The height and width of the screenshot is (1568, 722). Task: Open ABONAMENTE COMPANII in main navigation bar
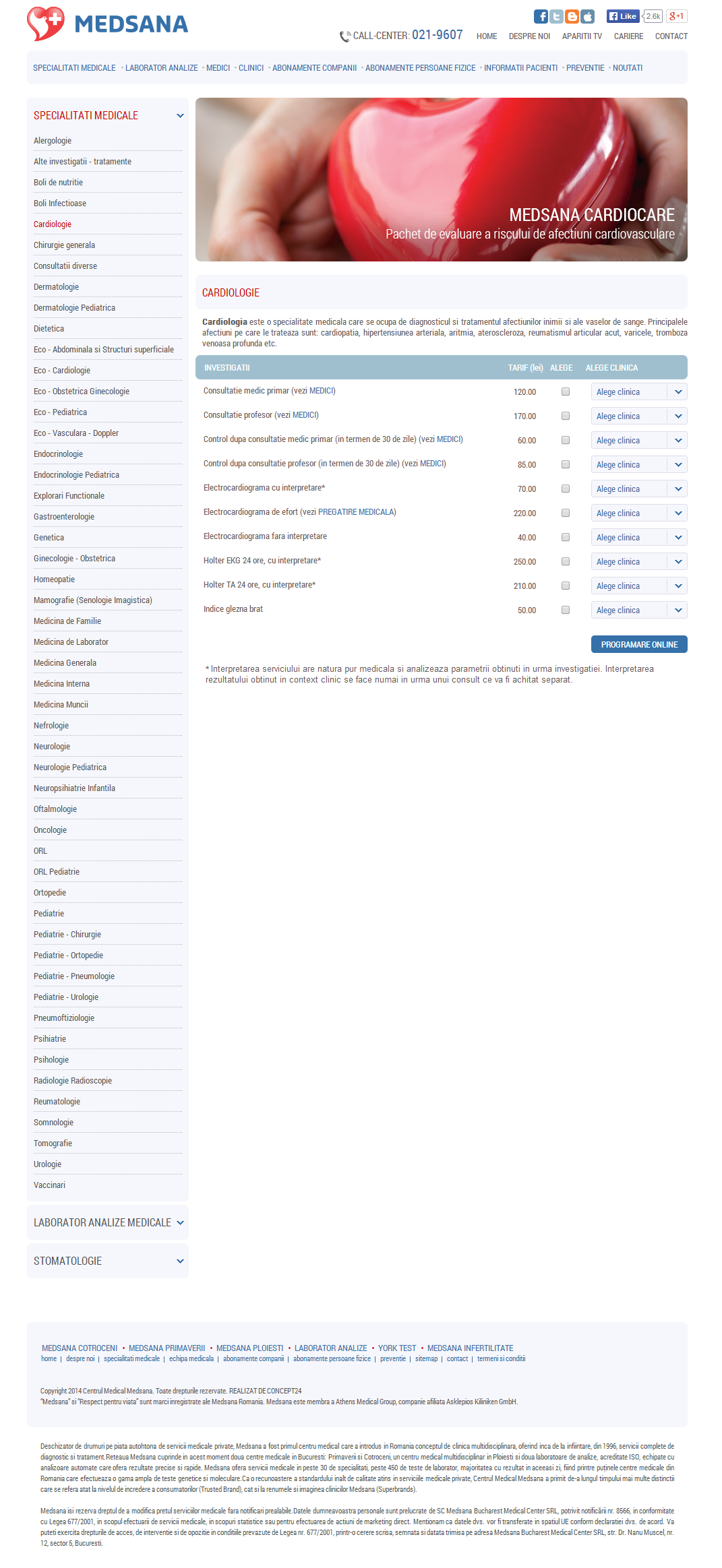click(x=314, y=68)
